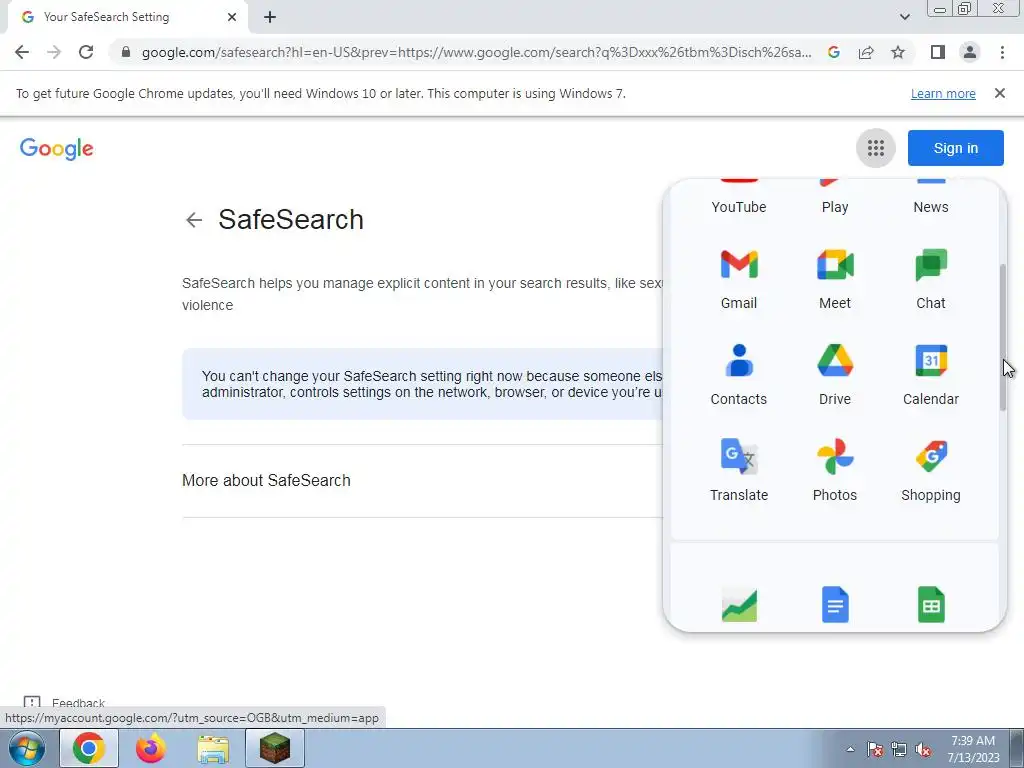
Task: Select the Your SafeSearch Setting tab
Action: pos(127,17)
